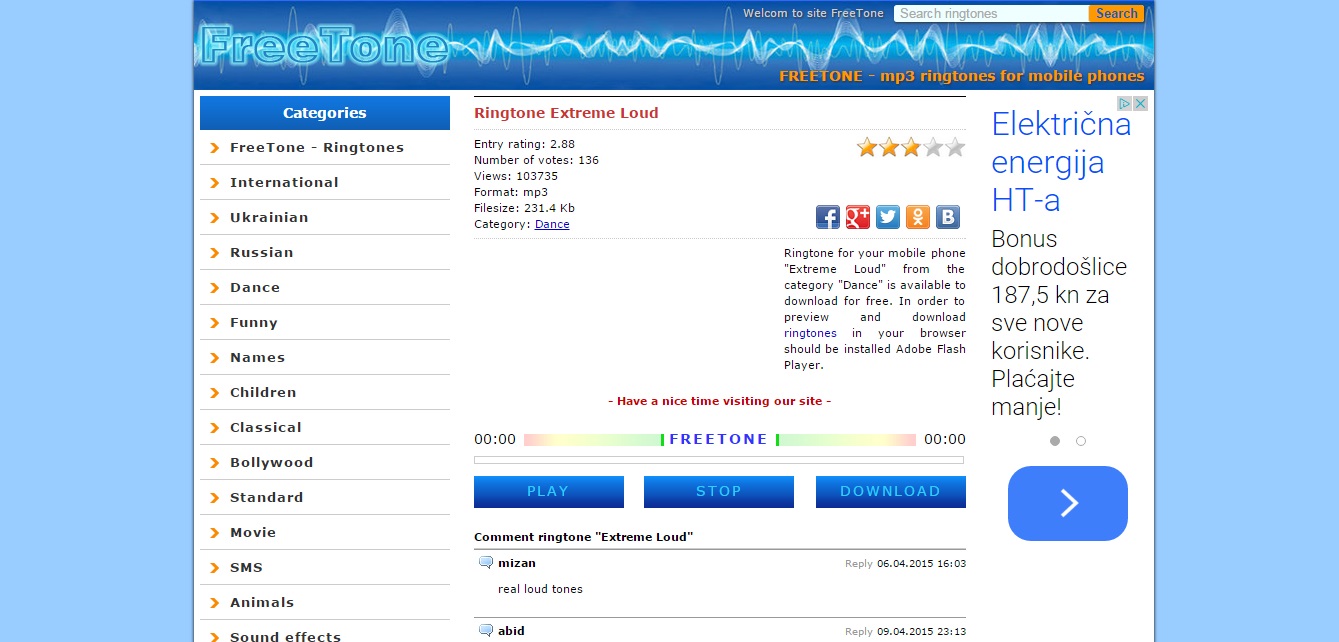Close the ad with X icon
Screen dimensions: 1339x642
pos(1140,104)
